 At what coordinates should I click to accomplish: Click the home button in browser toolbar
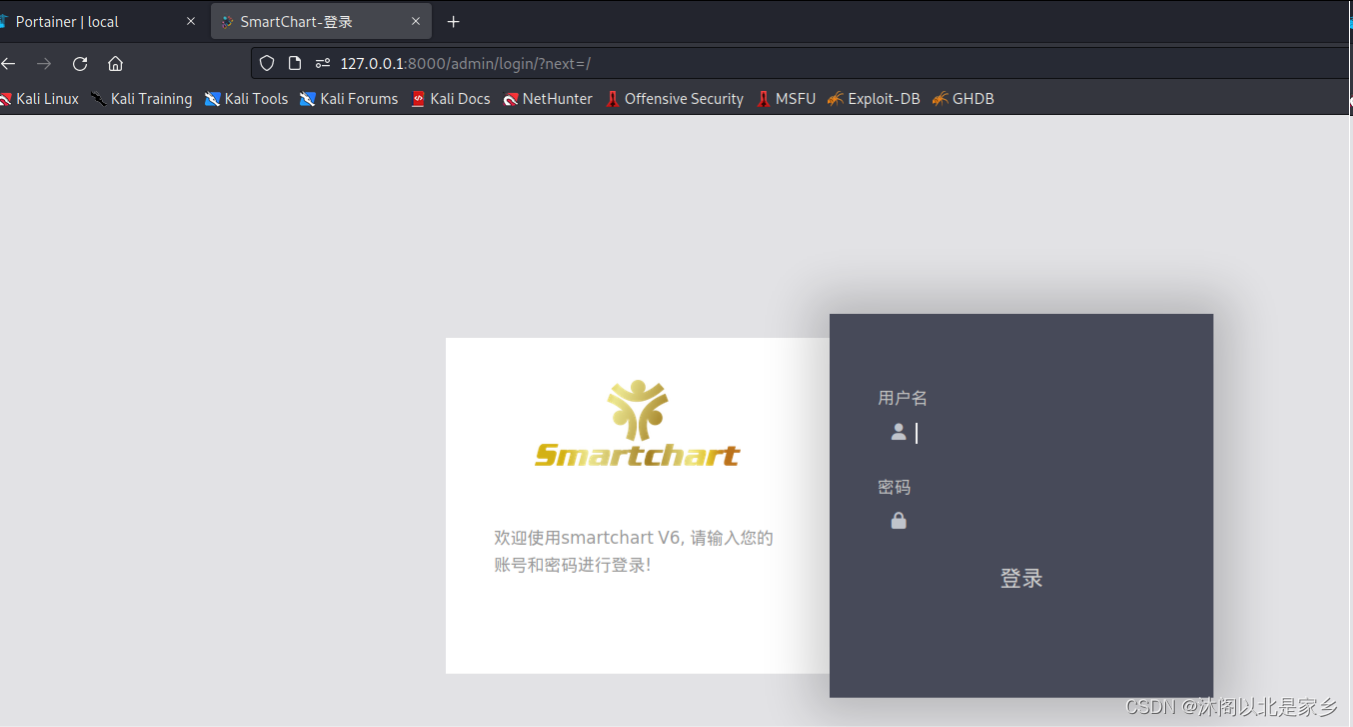pos(115,63)
